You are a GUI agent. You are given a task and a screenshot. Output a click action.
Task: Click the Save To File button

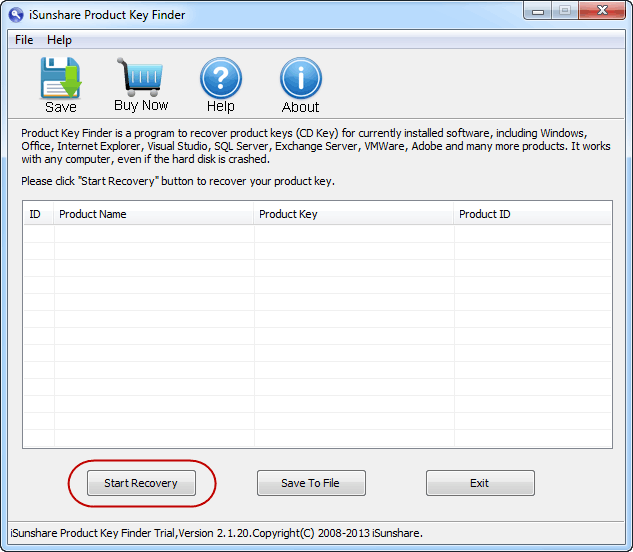pos(310,483)
